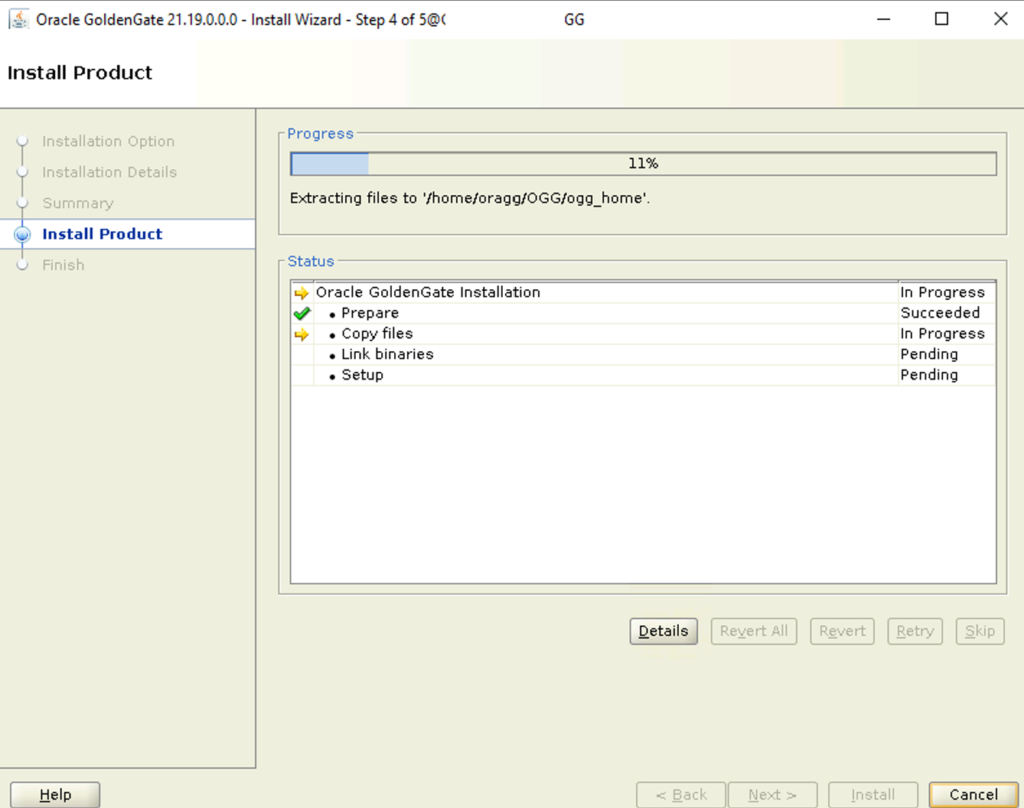Click the Installation Option step circle

[x=22, y=141]
